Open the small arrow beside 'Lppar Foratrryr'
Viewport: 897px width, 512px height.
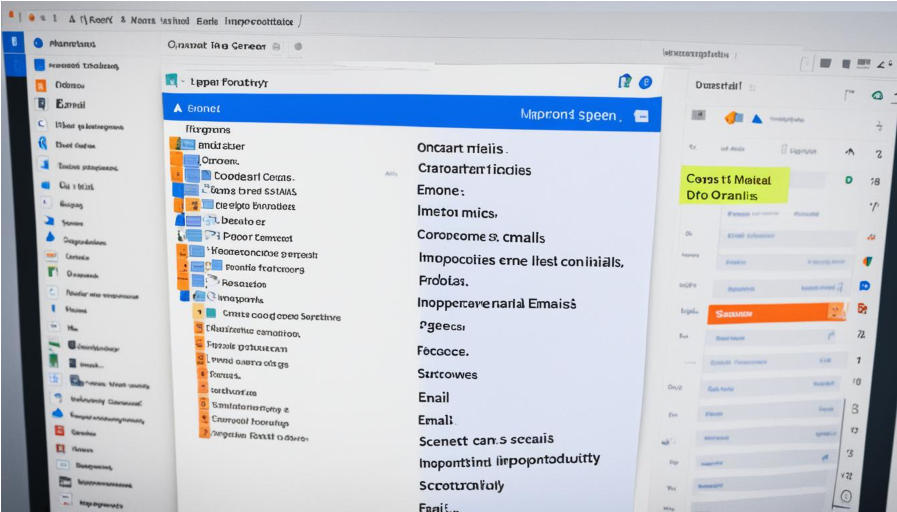tap(183, 82)
